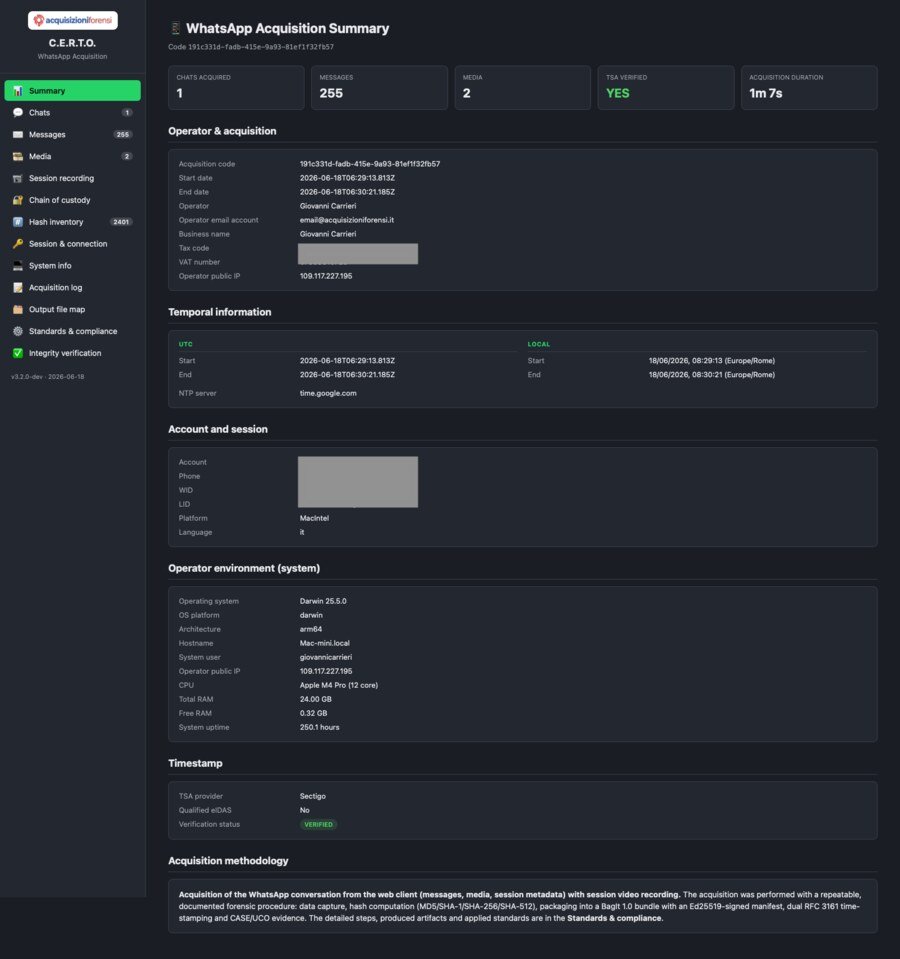View the Chain of custody page
900x959 pixels.
click(x=72, y=200)
